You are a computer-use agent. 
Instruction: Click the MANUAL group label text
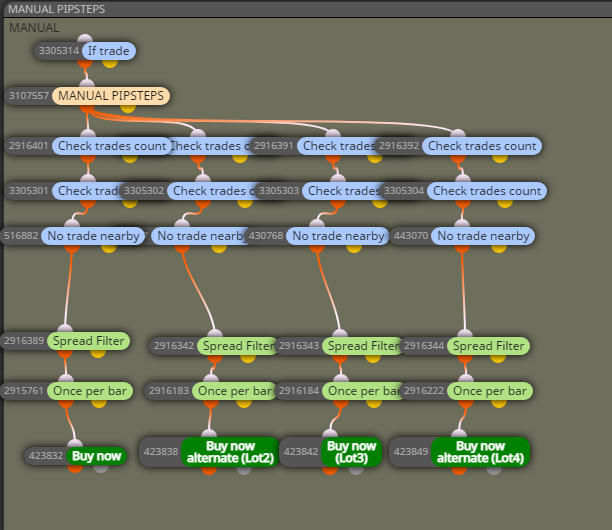[x=34, y=28]
